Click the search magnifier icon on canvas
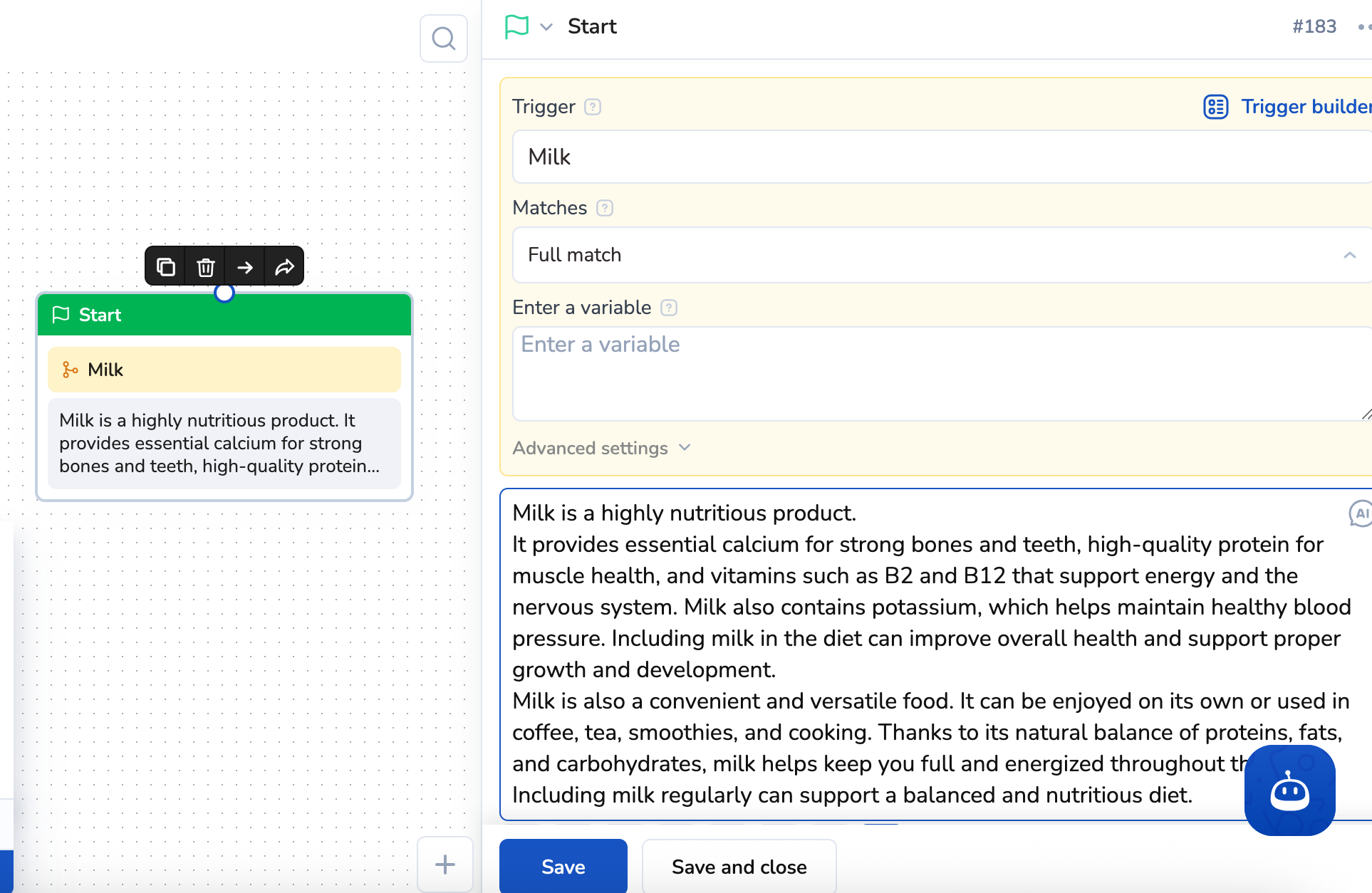The width and height of the screenshot is (1372, 893). (x=443, y=38)
